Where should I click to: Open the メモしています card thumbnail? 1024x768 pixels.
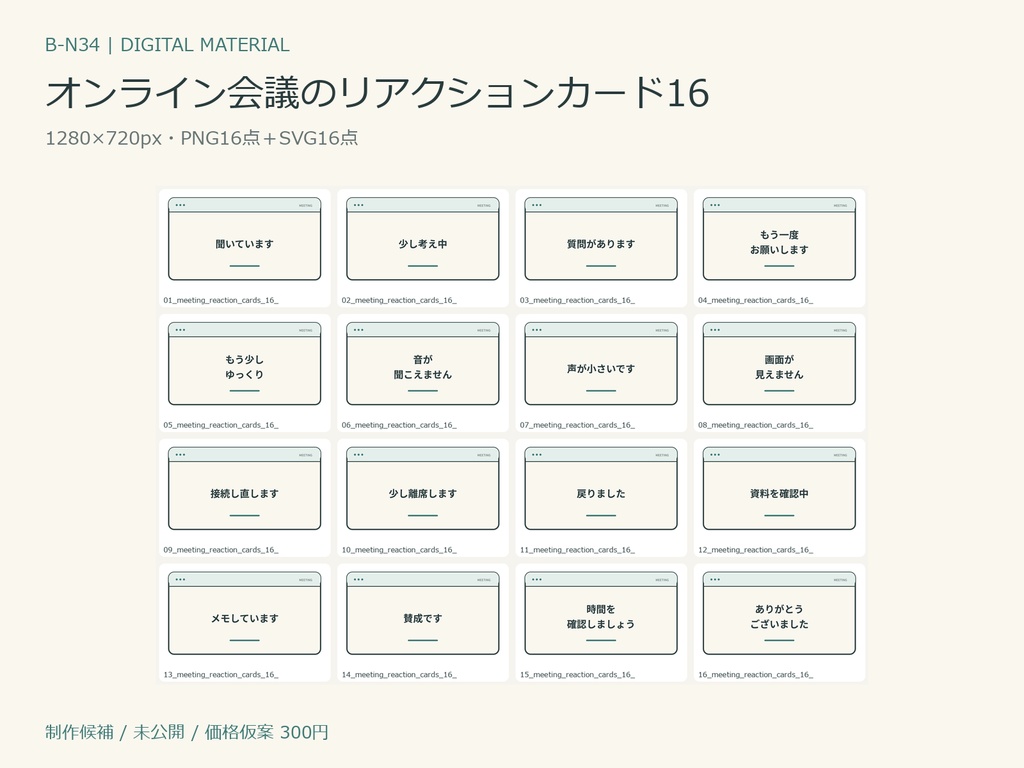(x=244, y=613)
